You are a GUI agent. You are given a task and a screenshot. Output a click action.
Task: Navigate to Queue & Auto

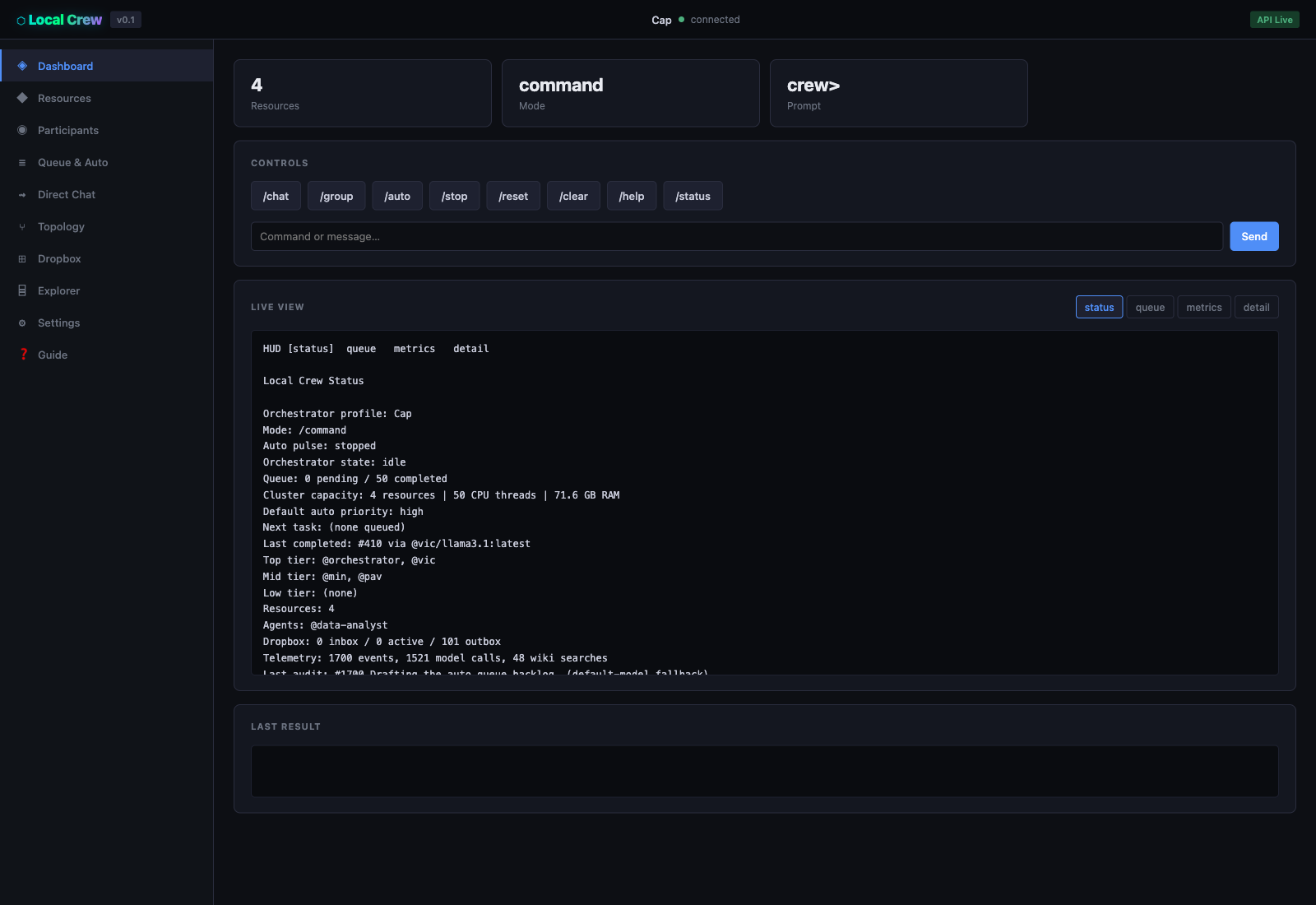pos(107,162)
